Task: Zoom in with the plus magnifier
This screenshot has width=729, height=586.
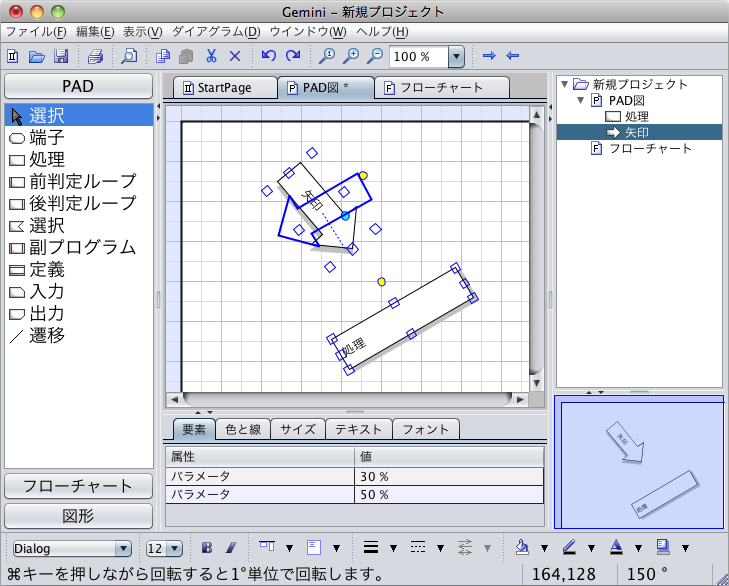Action: tap(351, 56)
